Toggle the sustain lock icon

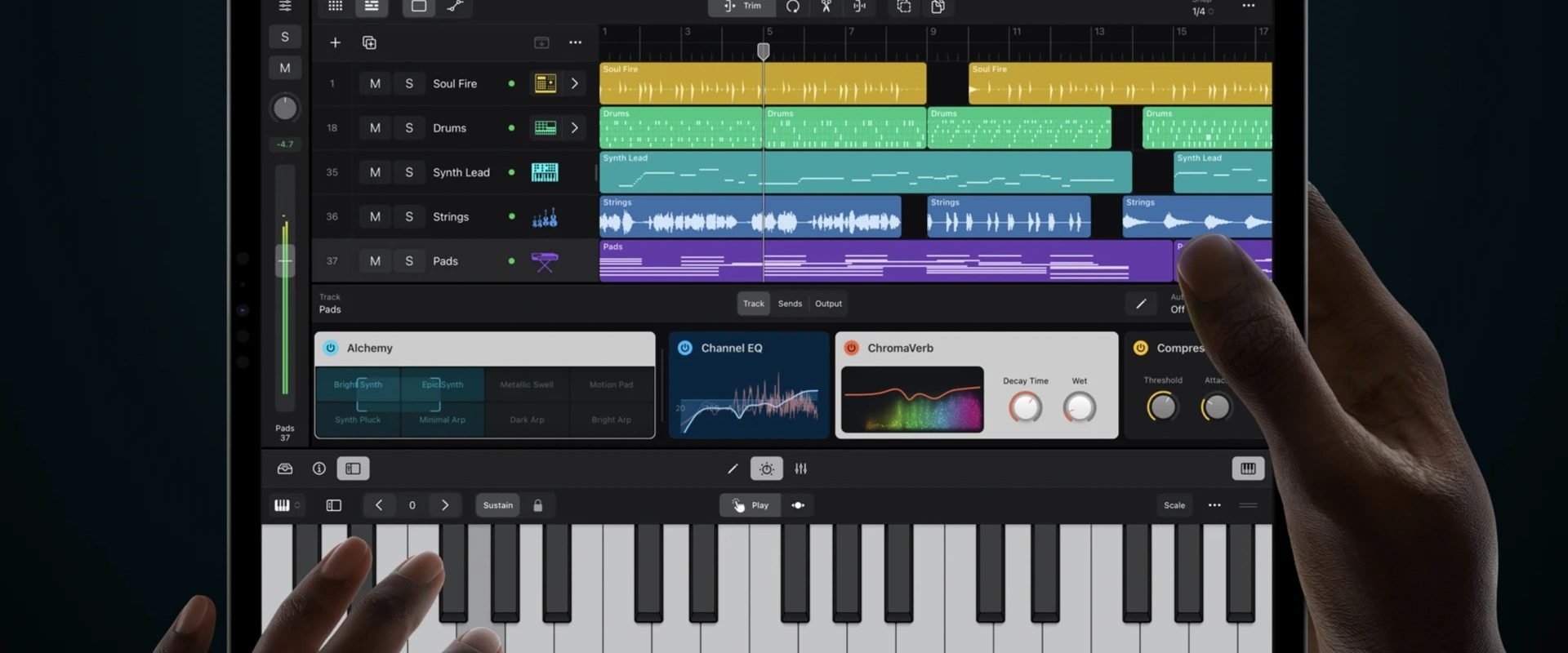click(x=537, y=505)
